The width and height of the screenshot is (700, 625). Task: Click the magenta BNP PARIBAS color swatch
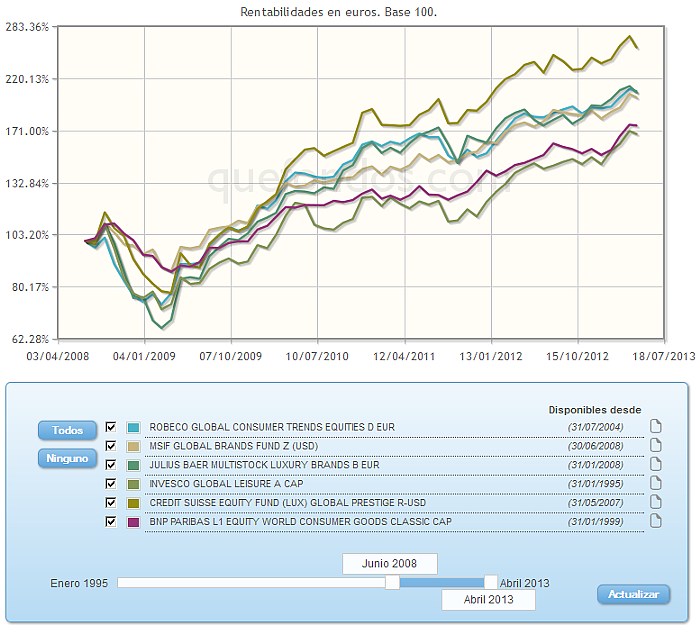(133, 522)
